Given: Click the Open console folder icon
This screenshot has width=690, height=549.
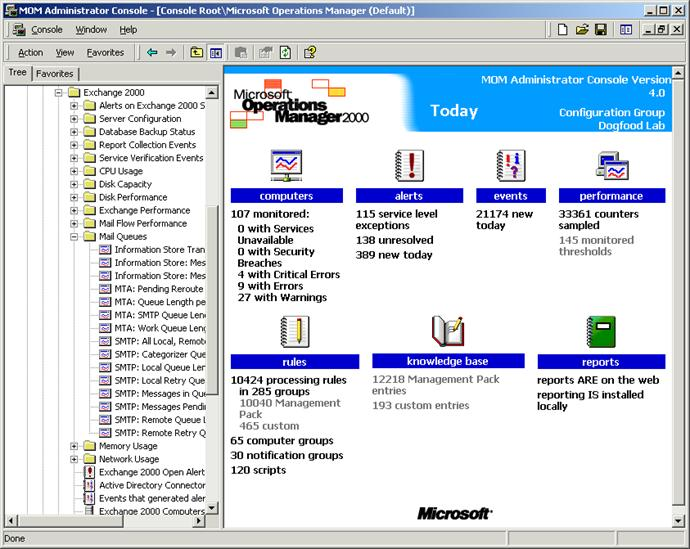Looking at the screenshot, I should point(582,29).
